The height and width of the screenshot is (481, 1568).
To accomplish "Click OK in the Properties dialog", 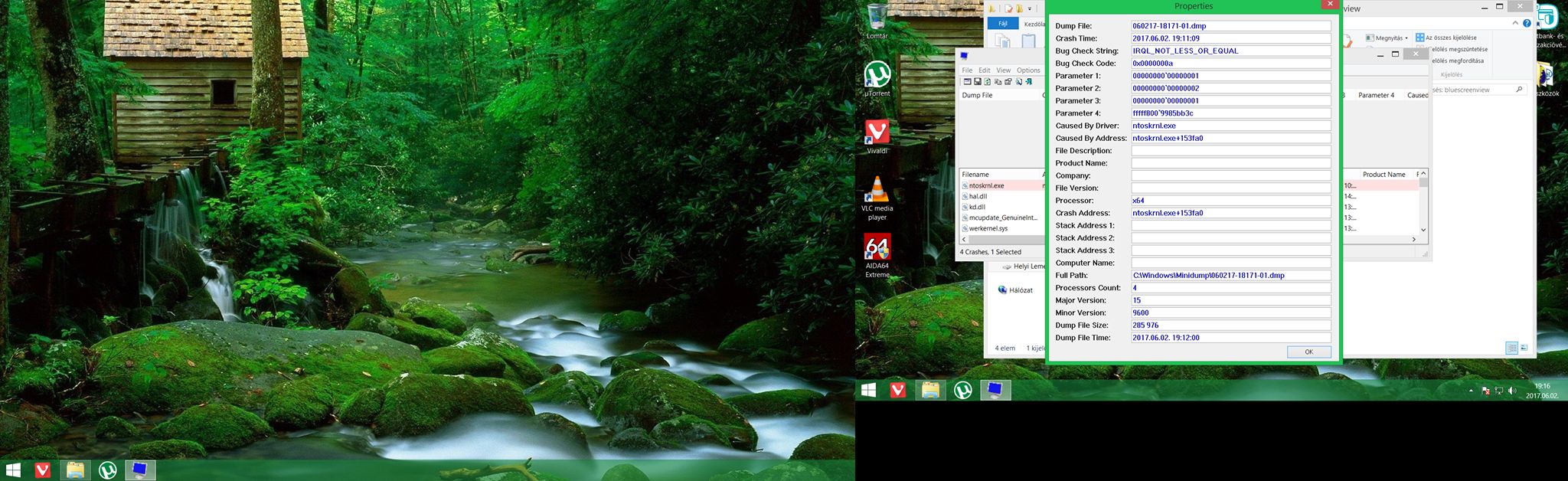I will [x=1309, y=352].
